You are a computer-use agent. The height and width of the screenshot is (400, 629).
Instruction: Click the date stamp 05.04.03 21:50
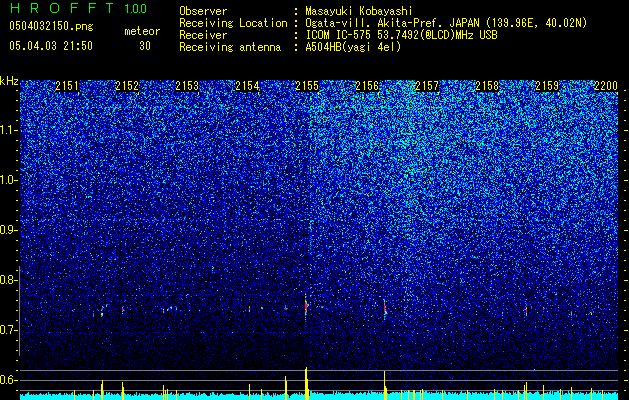[x=51, y=46]
